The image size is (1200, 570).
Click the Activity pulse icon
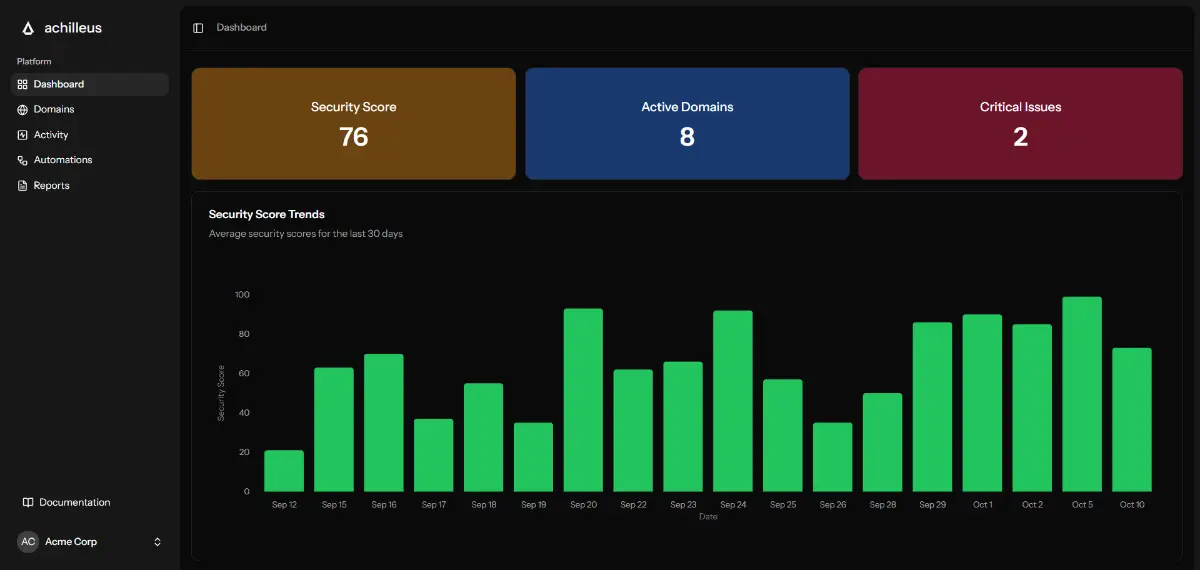tap(23, 135)
